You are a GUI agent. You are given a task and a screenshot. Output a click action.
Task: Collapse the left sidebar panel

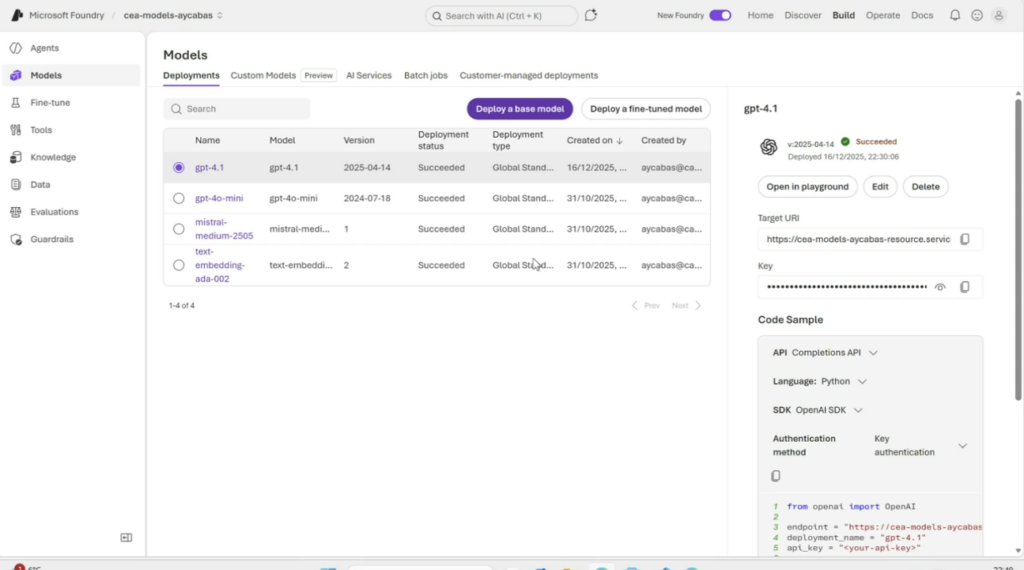coord(126,538)
